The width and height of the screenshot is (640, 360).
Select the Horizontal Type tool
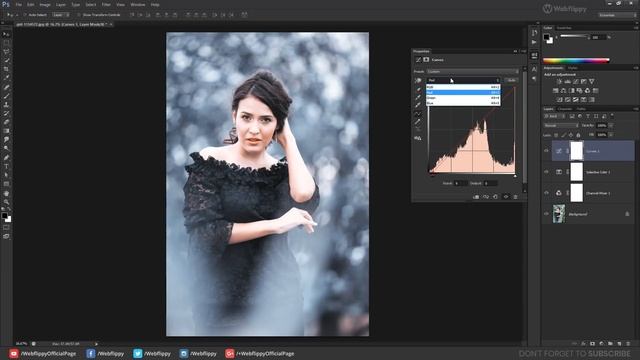pyautogui.click(x=6, y=166)
